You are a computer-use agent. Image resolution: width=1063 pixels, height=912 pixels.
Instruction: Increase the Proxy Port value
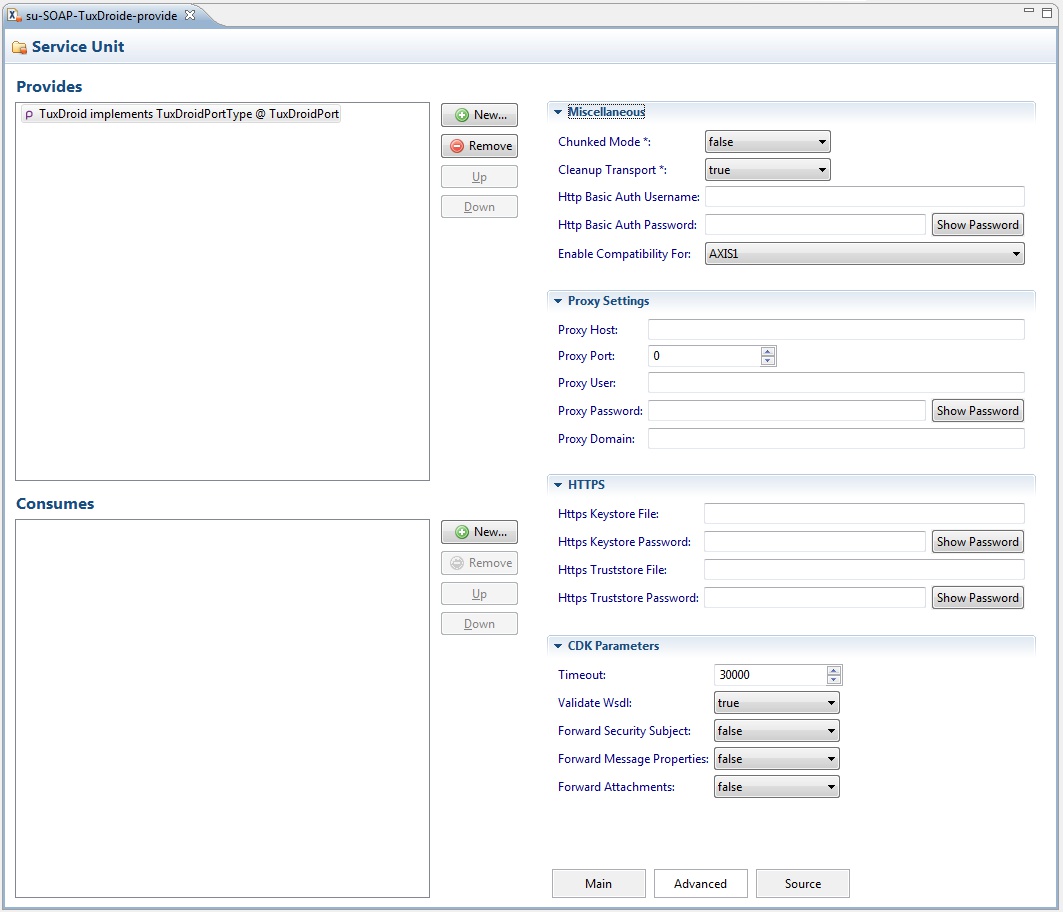[768, 351]
